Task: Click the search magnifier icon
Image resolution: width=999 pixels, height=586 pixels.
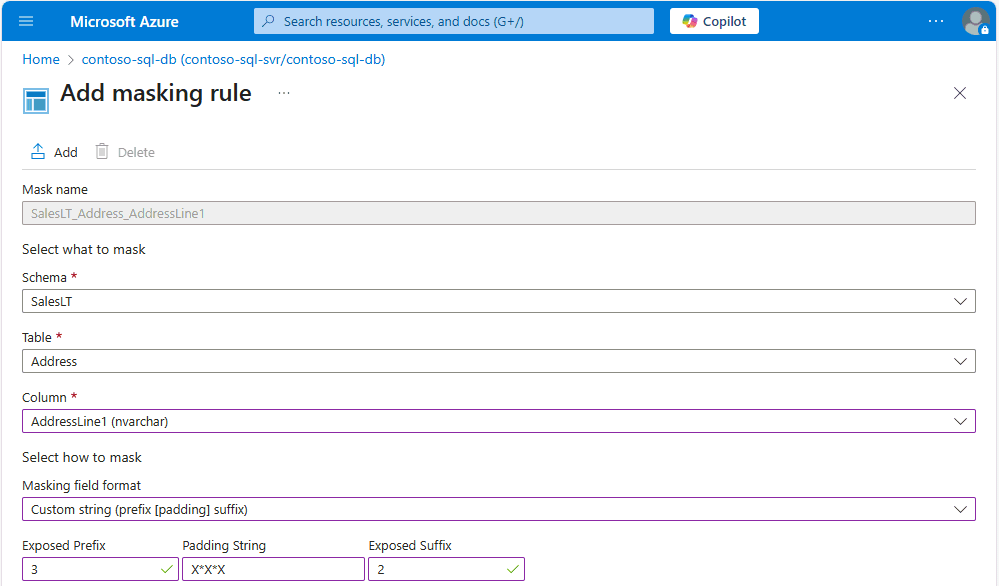Action: 269,21
